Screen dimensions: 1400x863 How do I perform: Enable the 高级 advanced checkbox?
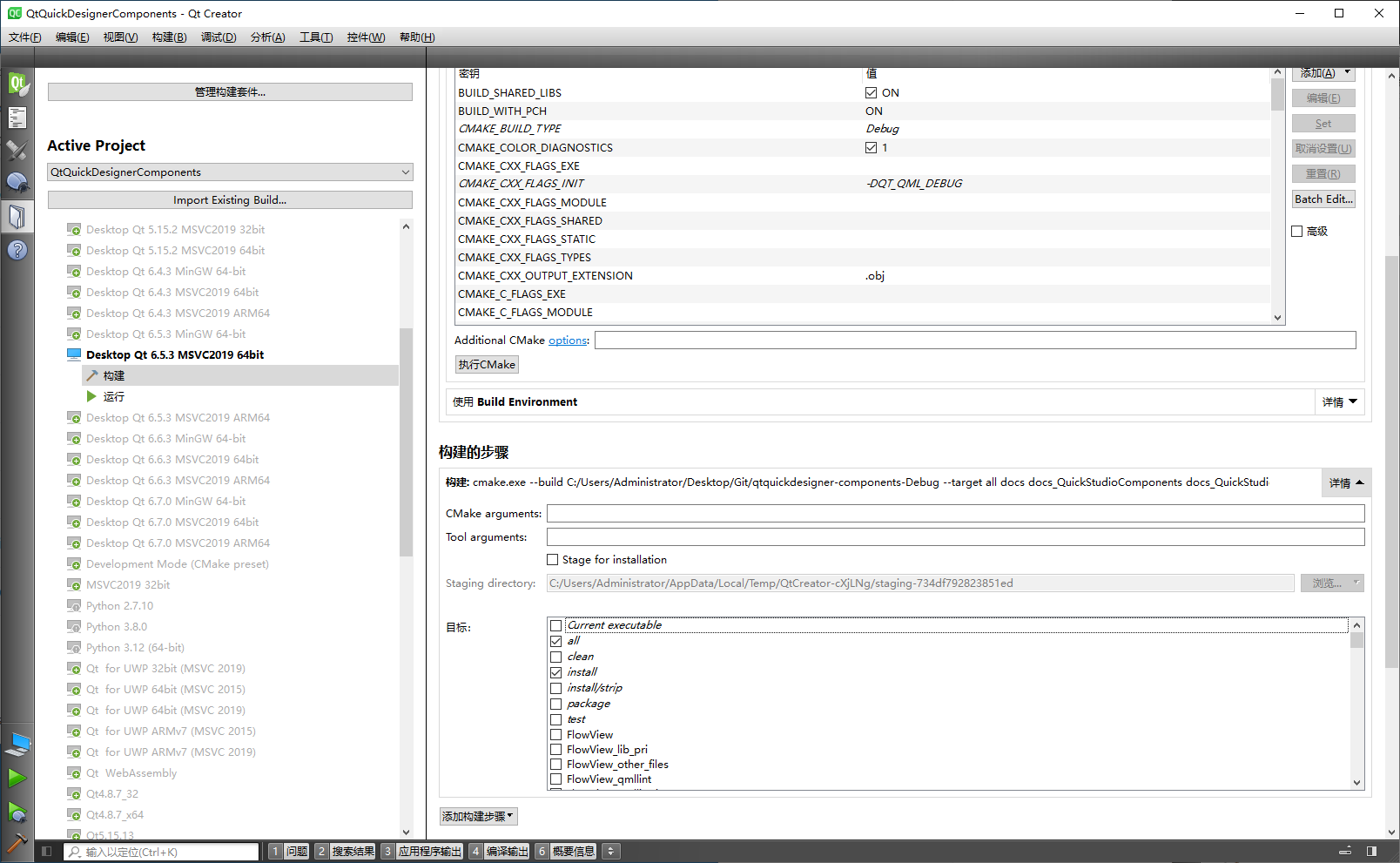(1297, 232)
